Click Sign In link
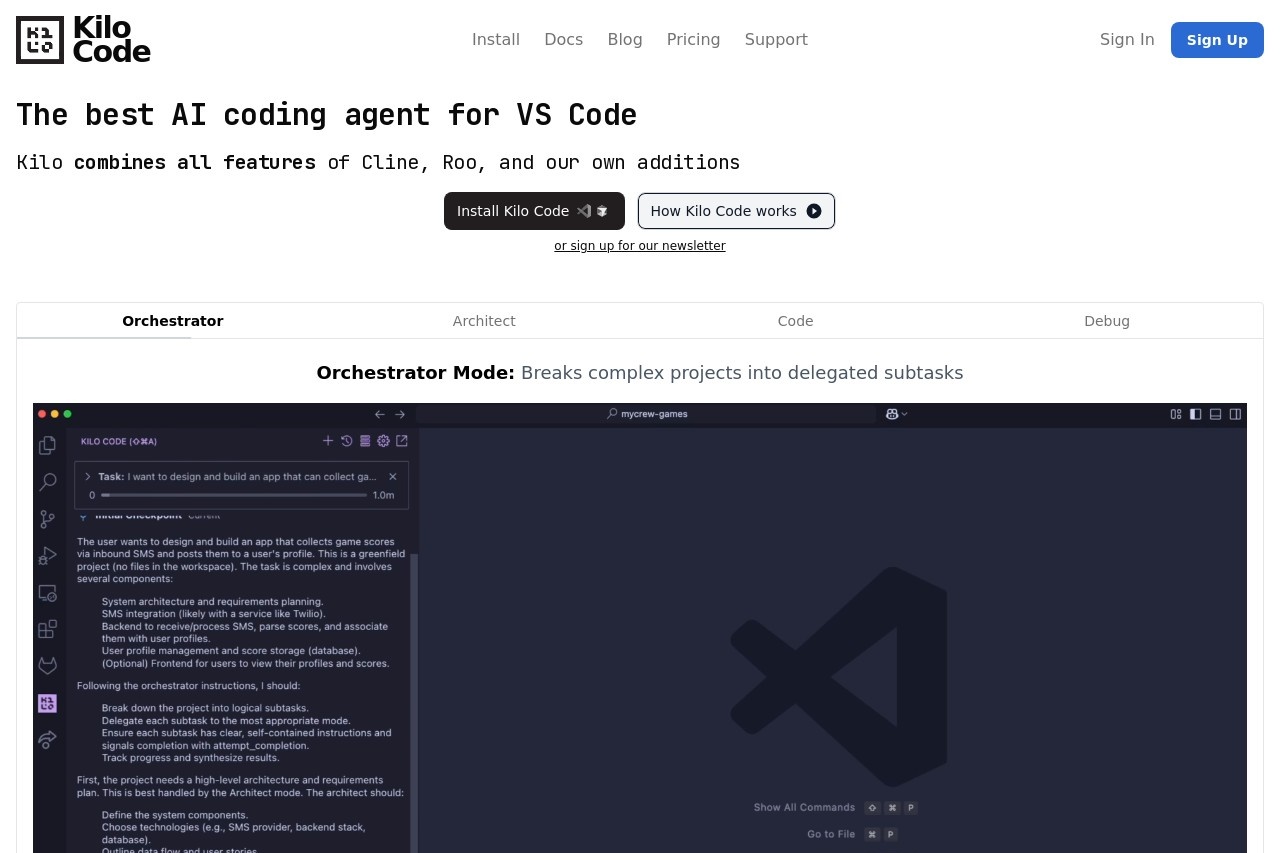This screenshot has height=853, width=1280. [1127, 39]
